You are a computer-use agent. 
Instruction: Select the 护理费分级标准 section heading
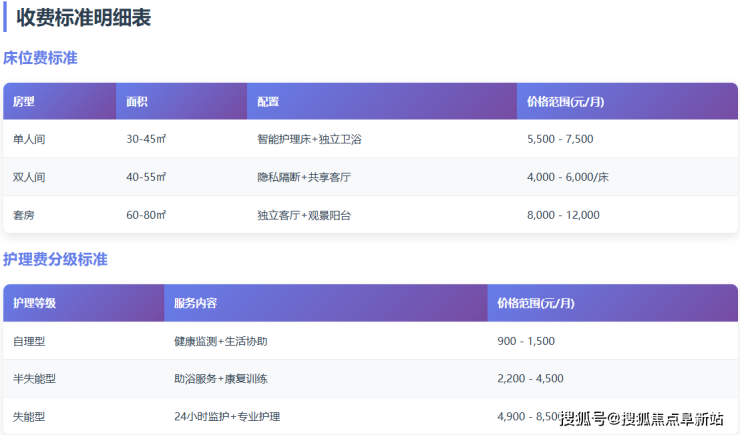55,260
